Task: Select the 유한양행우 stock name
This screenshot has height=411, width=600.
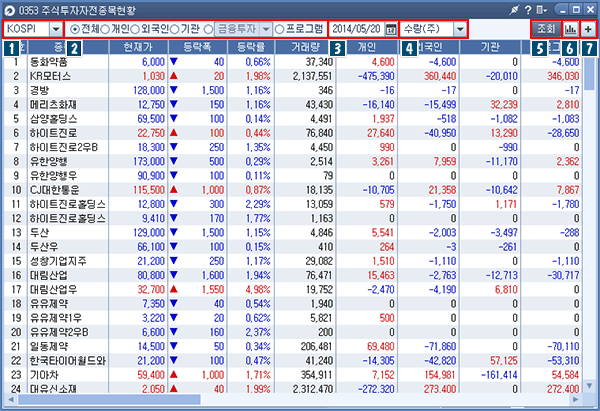Action: coord(53,176)
